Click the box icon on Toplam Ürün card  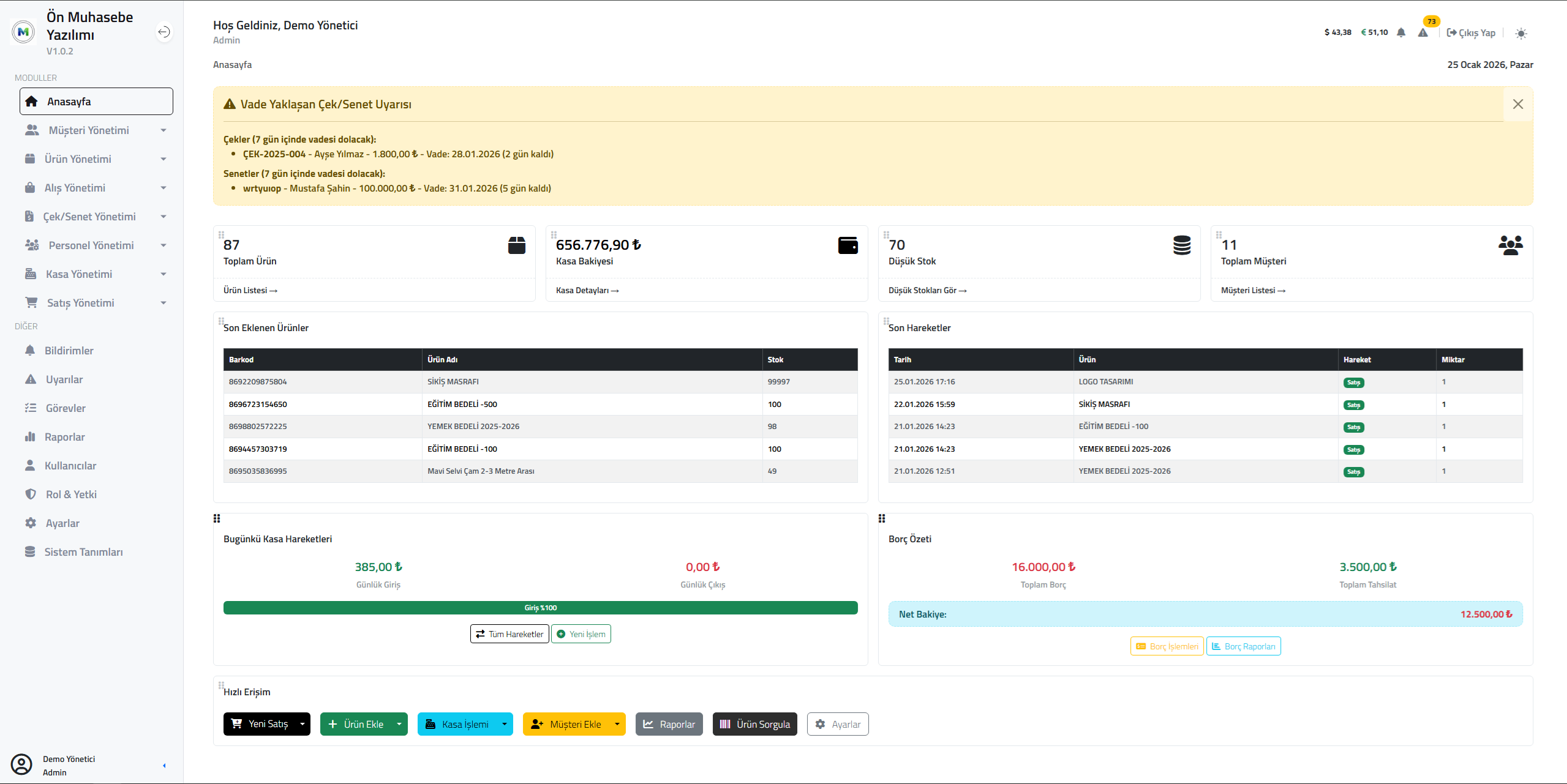(516, 245)
